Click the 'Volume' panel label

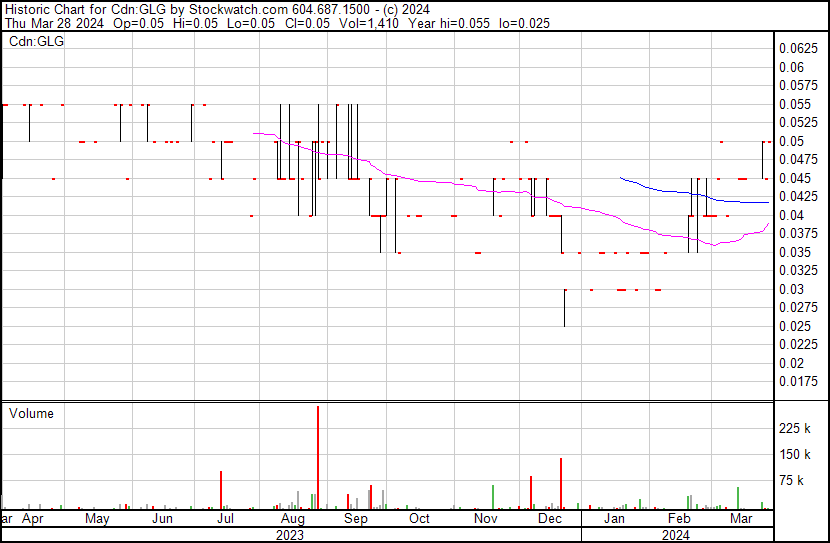pyautogui.click(x=31, y=413)
